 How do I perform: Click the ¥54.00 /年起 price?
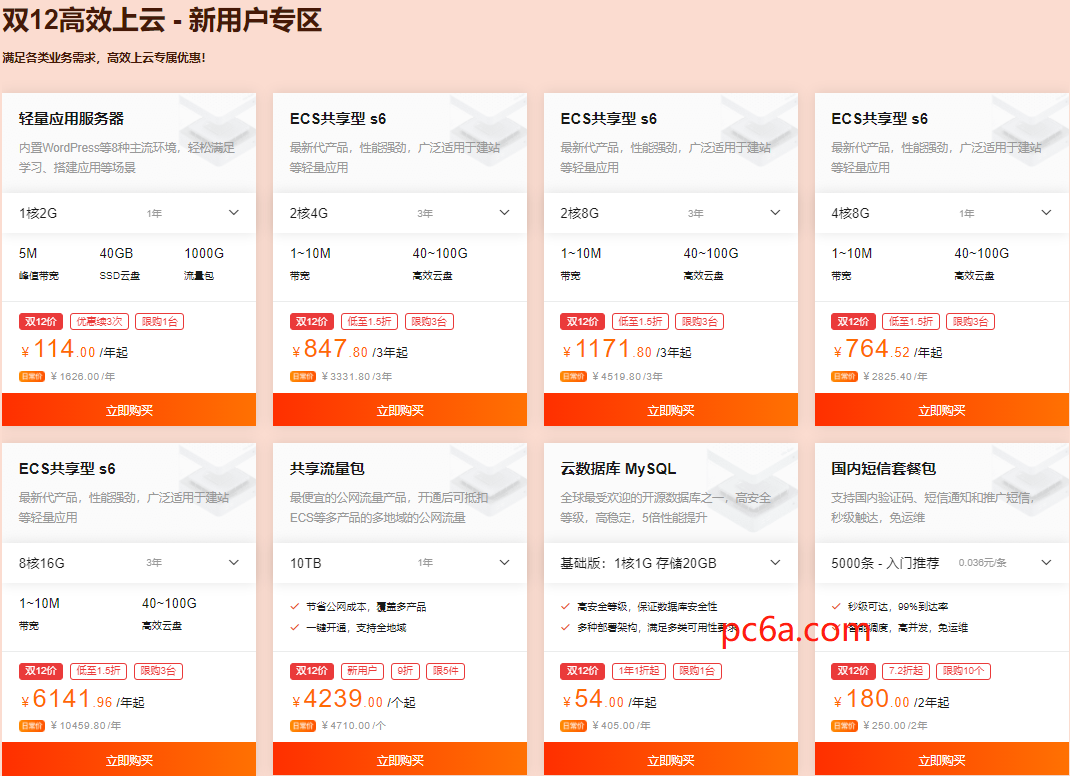[x=609, y=700]
